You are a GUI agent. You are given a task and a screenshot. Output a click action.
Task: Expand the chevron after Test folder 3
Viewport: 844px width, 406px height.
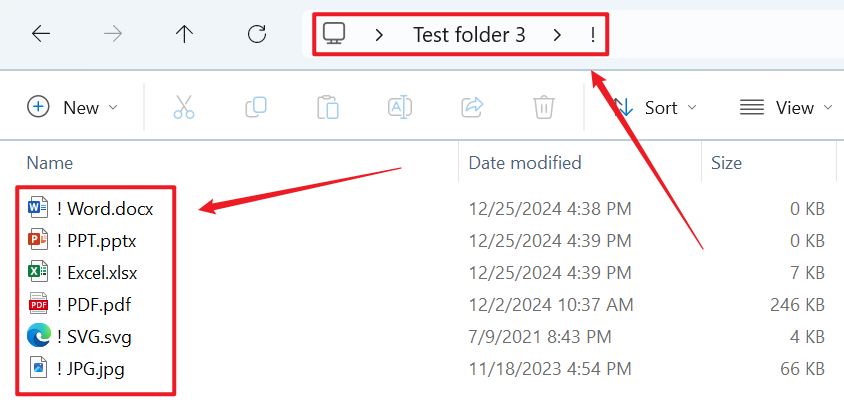(556, 35)
